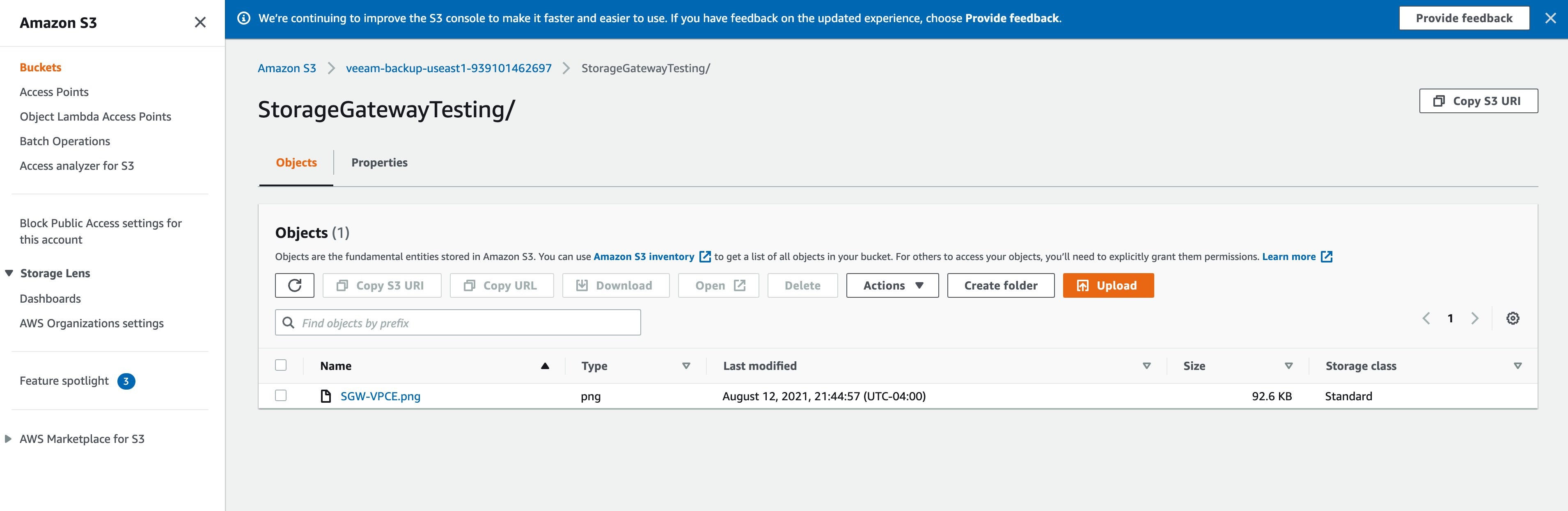Sort by Last modified column arrow
Viewport: 1568px width, 511px height.
(1147, 365)
